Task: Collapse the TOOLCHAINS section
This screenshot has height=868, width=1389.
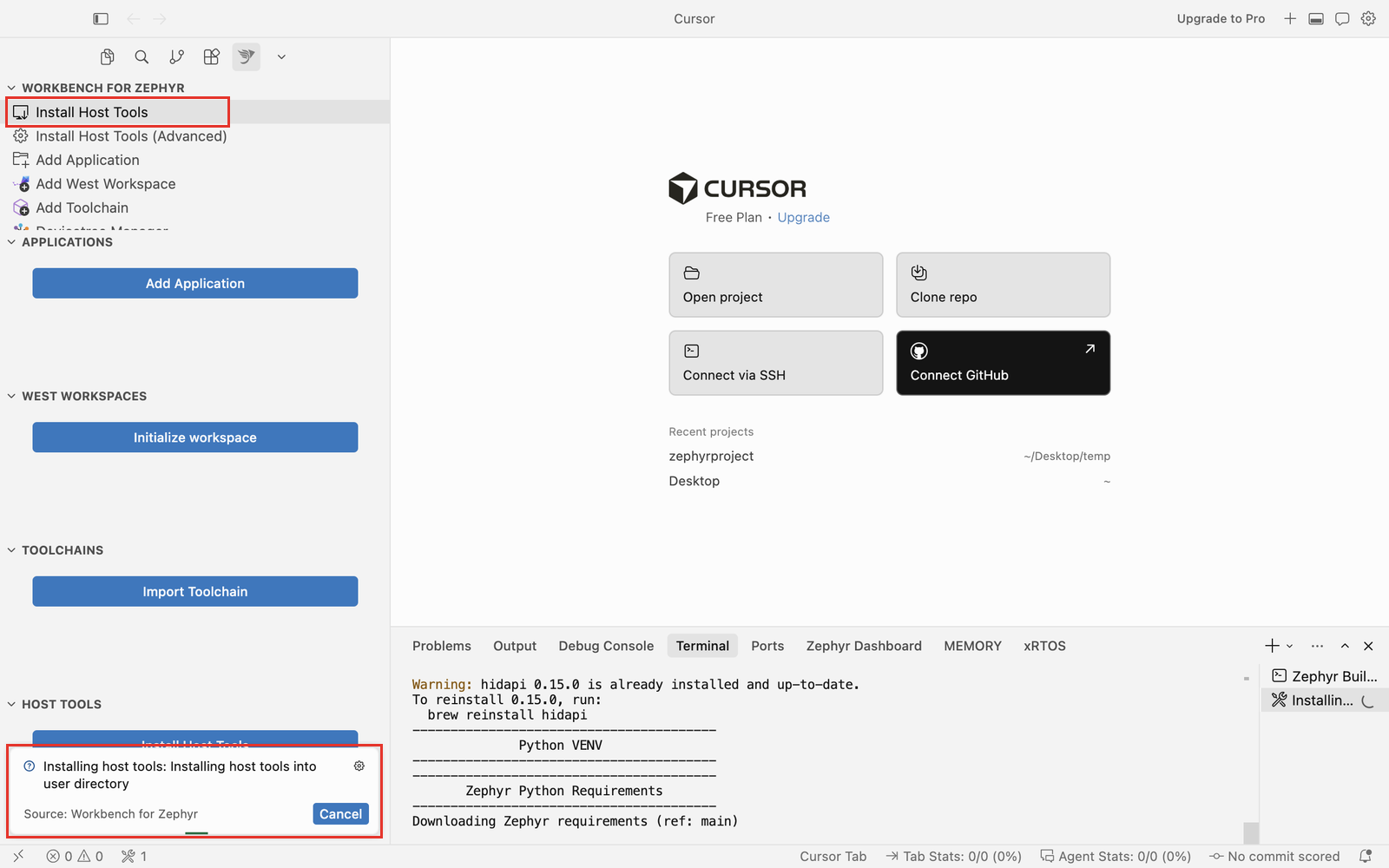Action: pyautogui.click(x=11, y=550)
